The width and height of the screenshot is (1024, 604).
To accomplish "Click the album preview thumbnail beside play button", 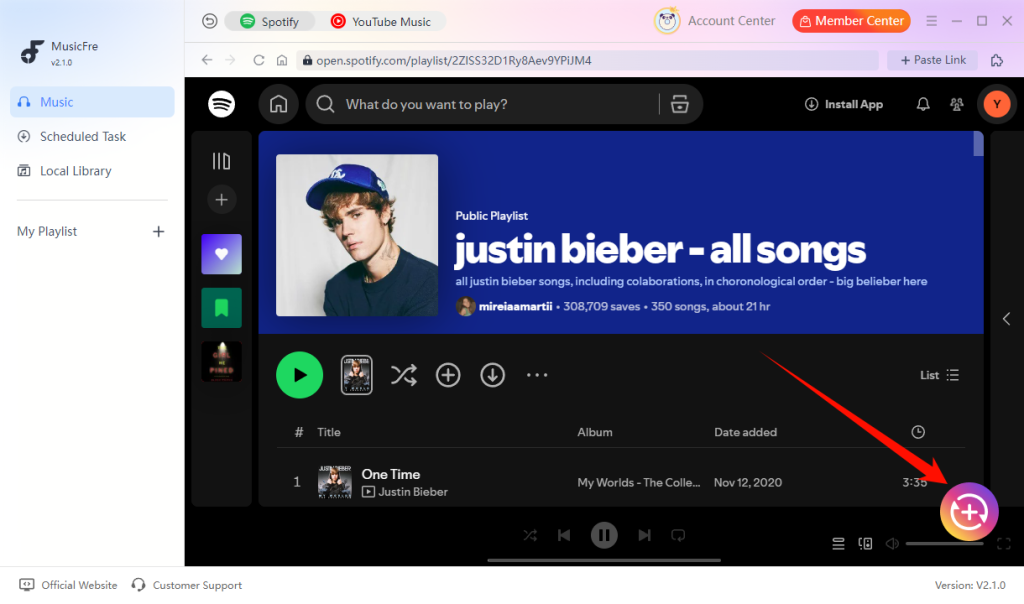I will [357, 375].
